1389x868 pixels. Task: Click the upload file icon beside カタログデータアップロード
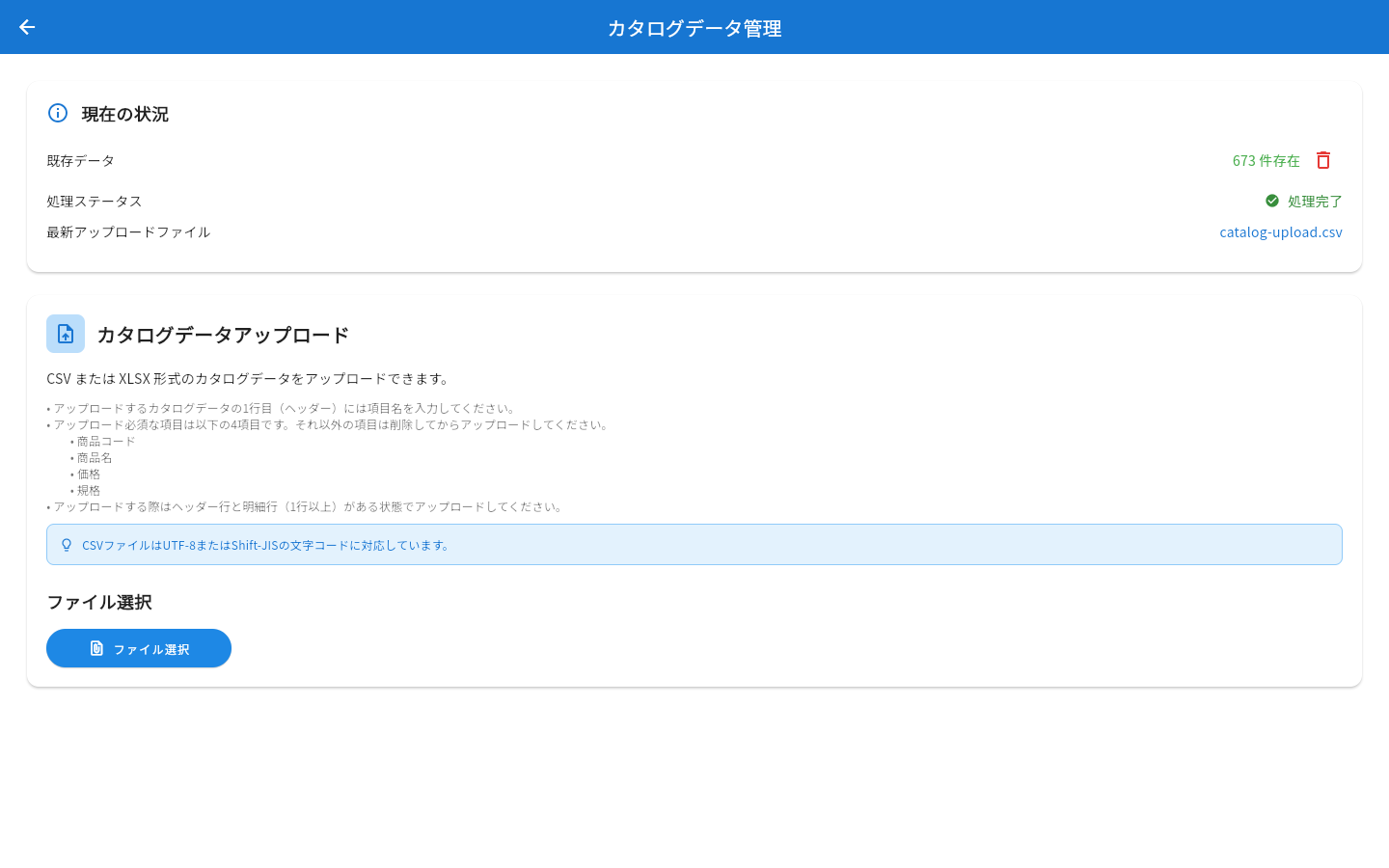66,334
